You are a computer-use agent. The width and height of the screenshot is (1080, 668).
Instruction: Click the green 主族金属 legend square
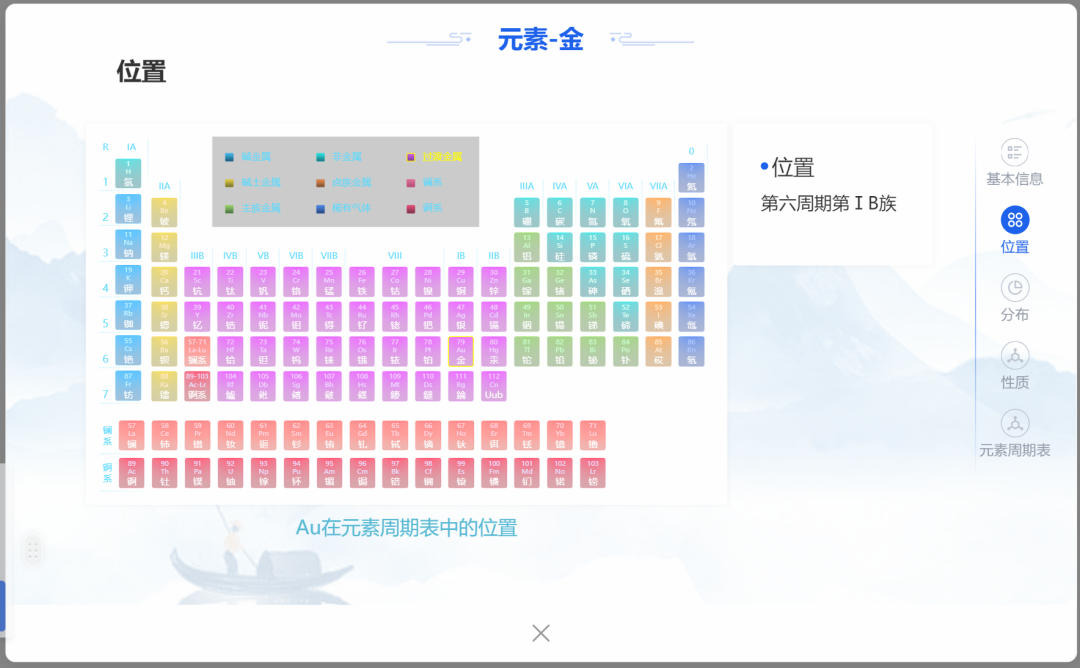pos(229,208)
